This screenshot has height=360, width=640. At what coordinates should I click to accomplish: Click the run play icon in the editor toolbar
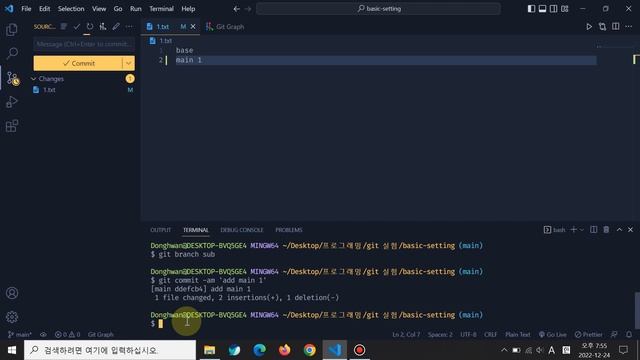pos(589,27)
